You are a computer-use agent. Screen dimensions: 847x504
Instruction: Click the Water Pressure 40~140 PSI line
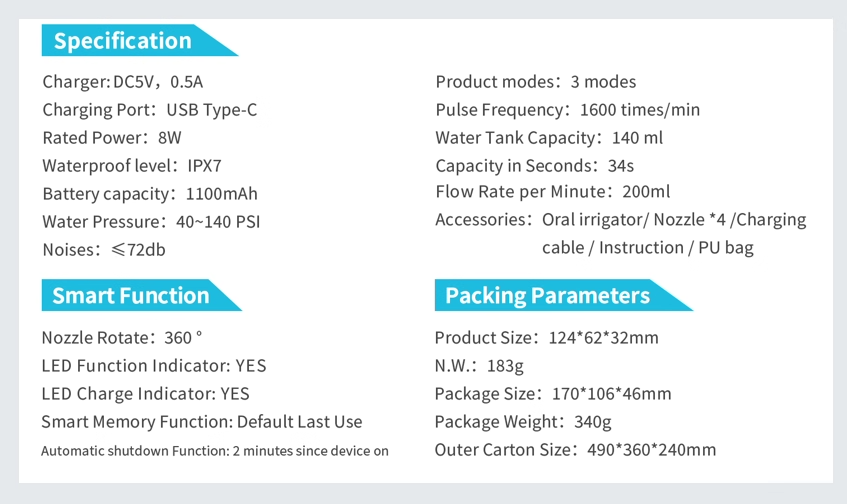click(151, 222)
